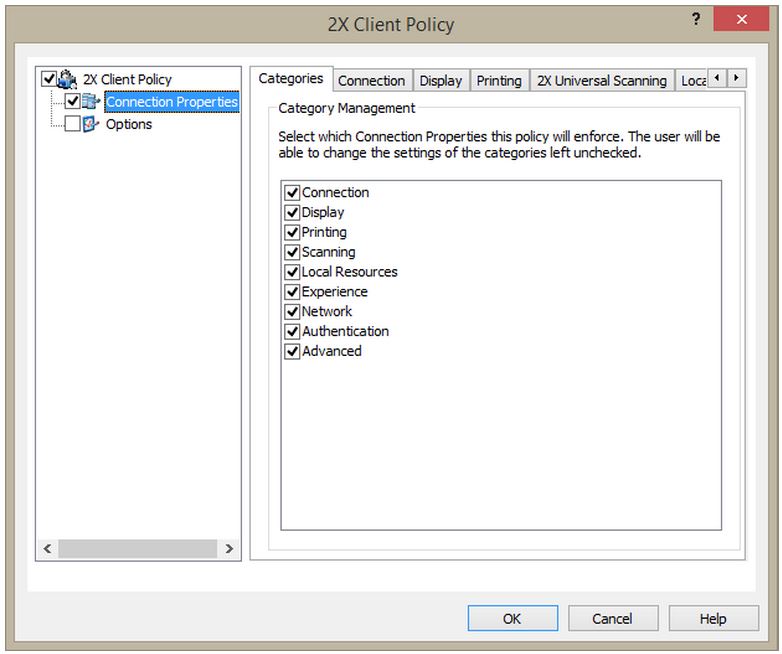
Task: Uncheck the Connection Properties tree checkbox
Action: click(72, 101)
